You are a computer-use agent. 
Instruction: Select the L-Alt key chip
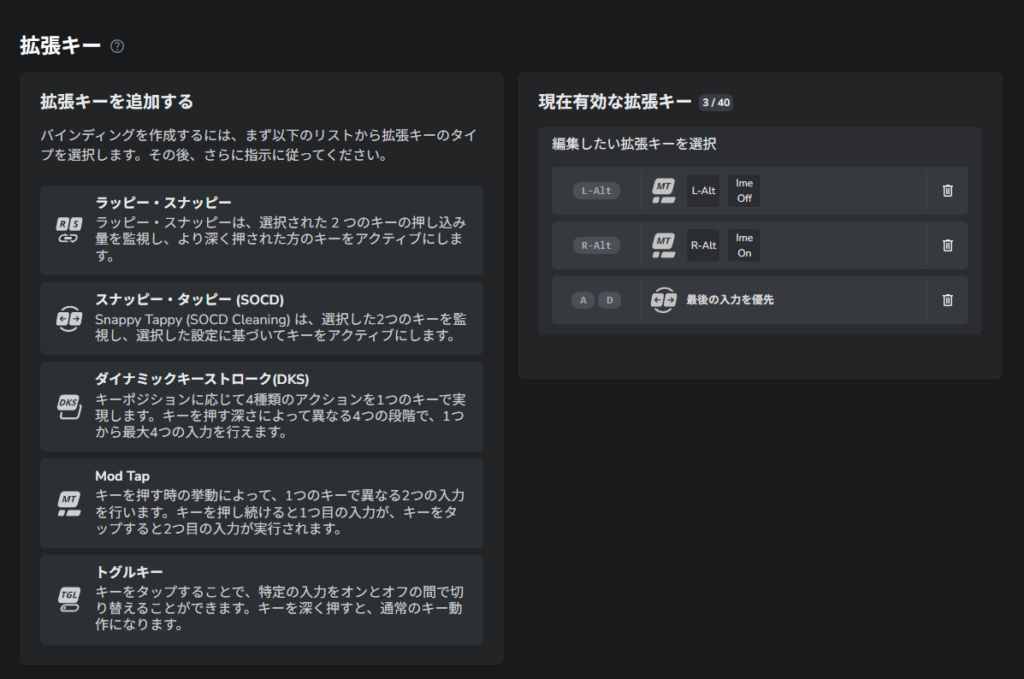point(597,191)
